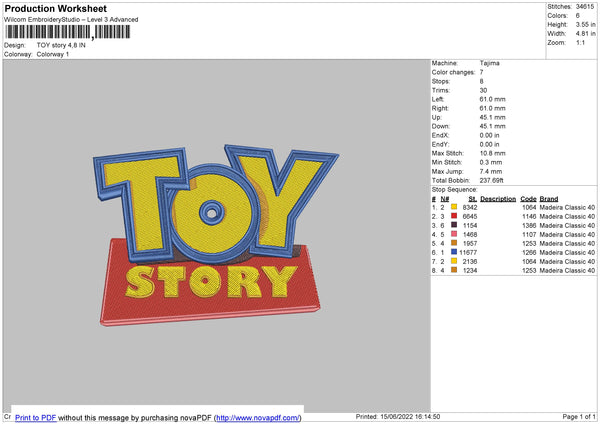
Task: Click the Left label in the machine stats
Action: click(x=438, y=99)
